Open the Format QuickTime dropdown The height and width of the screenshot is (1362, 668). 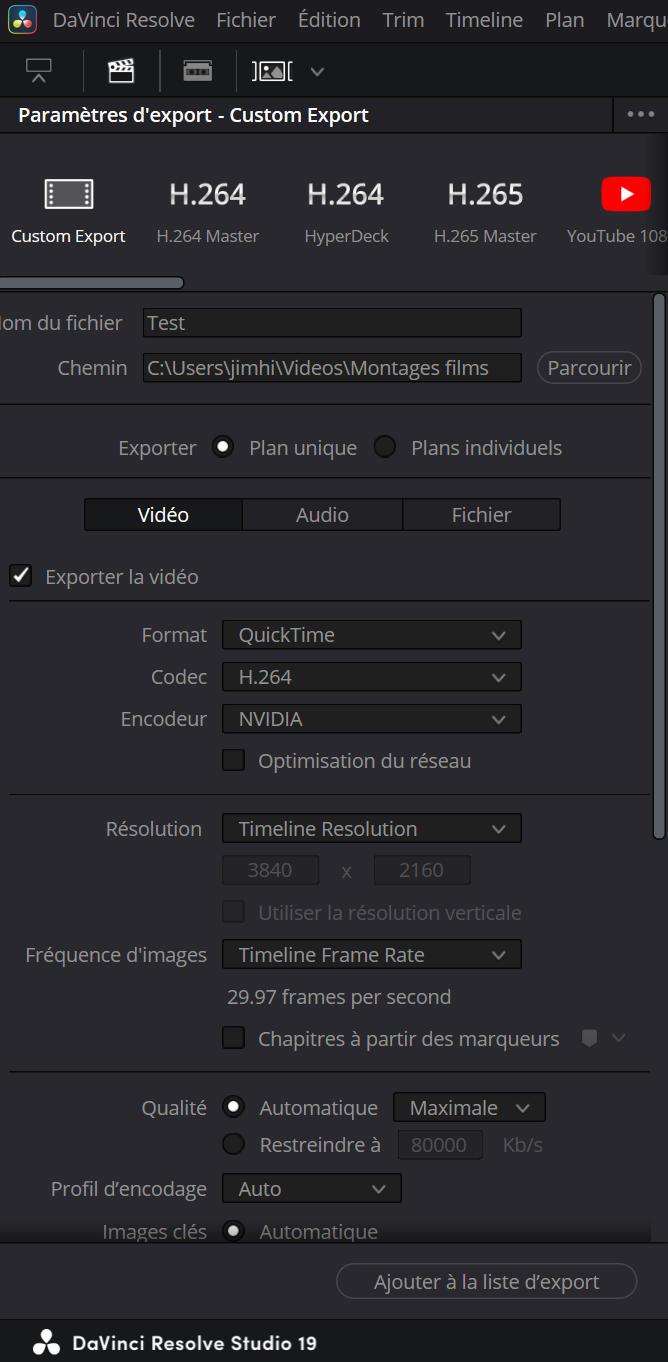pos(372,635)
